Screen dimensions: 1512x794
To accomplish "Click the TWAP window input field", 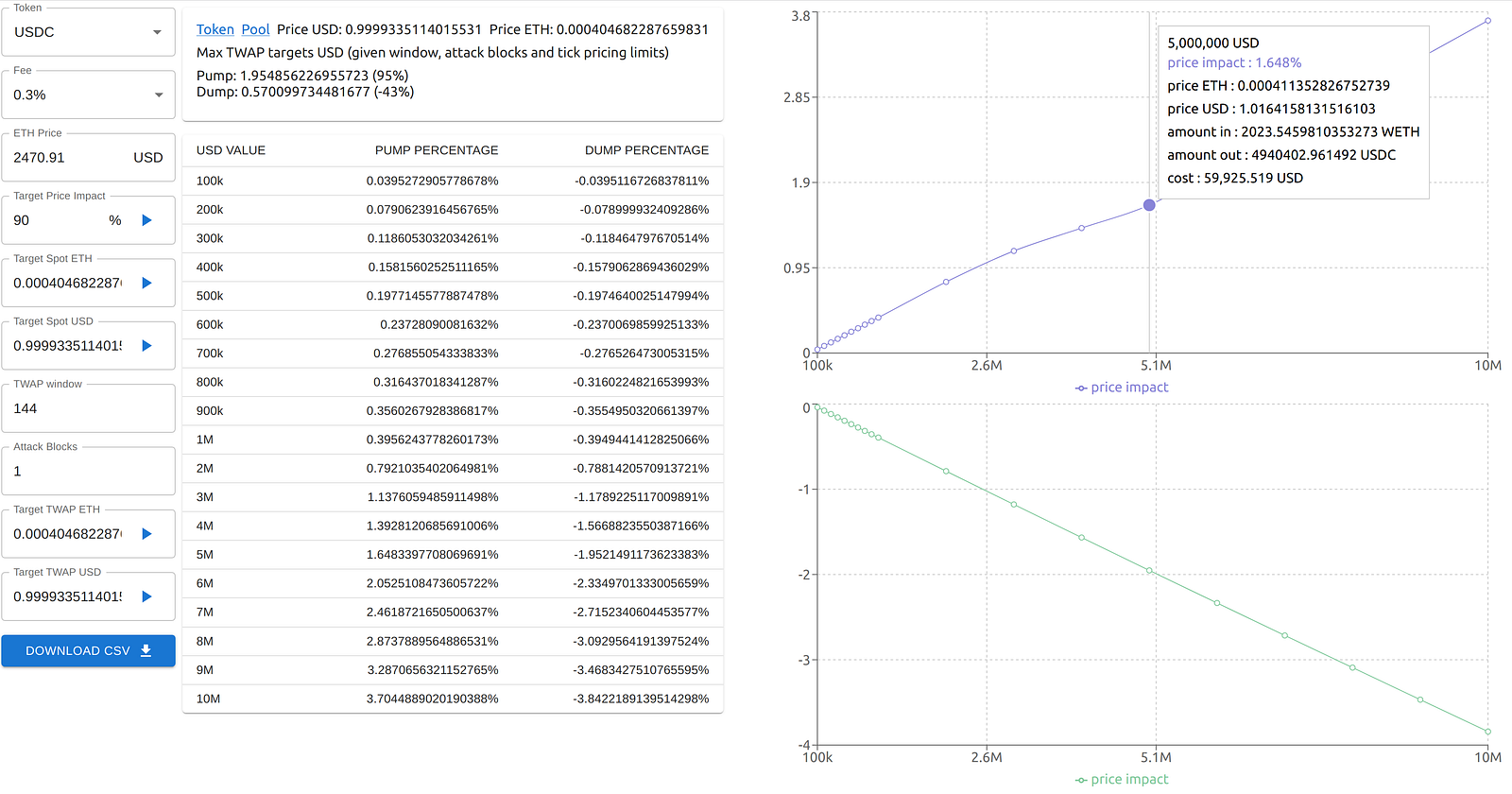I will point(89,408).
